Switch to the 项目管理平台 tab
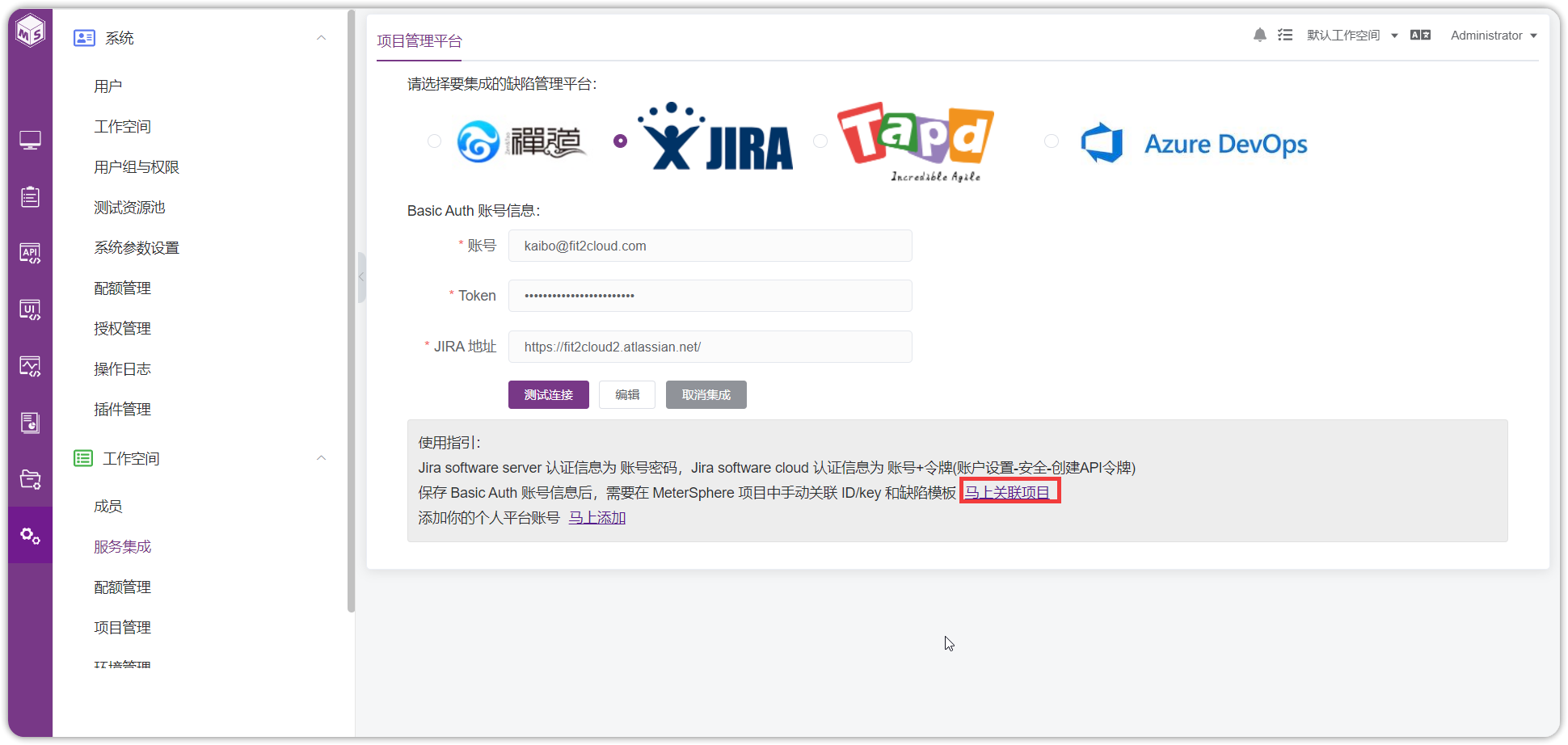 [419, 41]
